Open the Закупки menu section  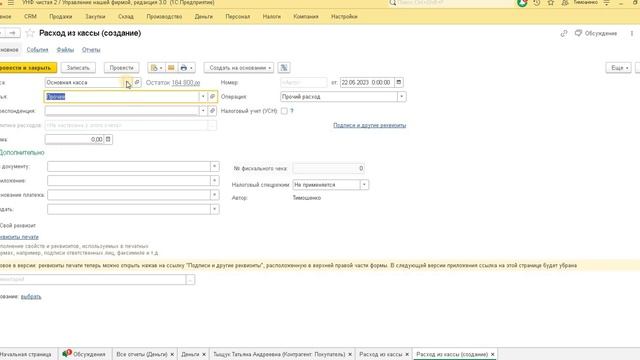click(x=95, y=17)
